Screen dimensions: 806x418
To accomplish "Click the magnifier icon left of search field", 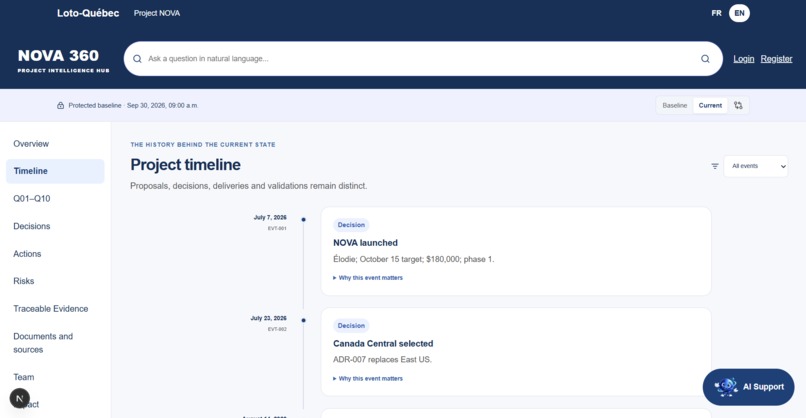I will click(137, 59).
